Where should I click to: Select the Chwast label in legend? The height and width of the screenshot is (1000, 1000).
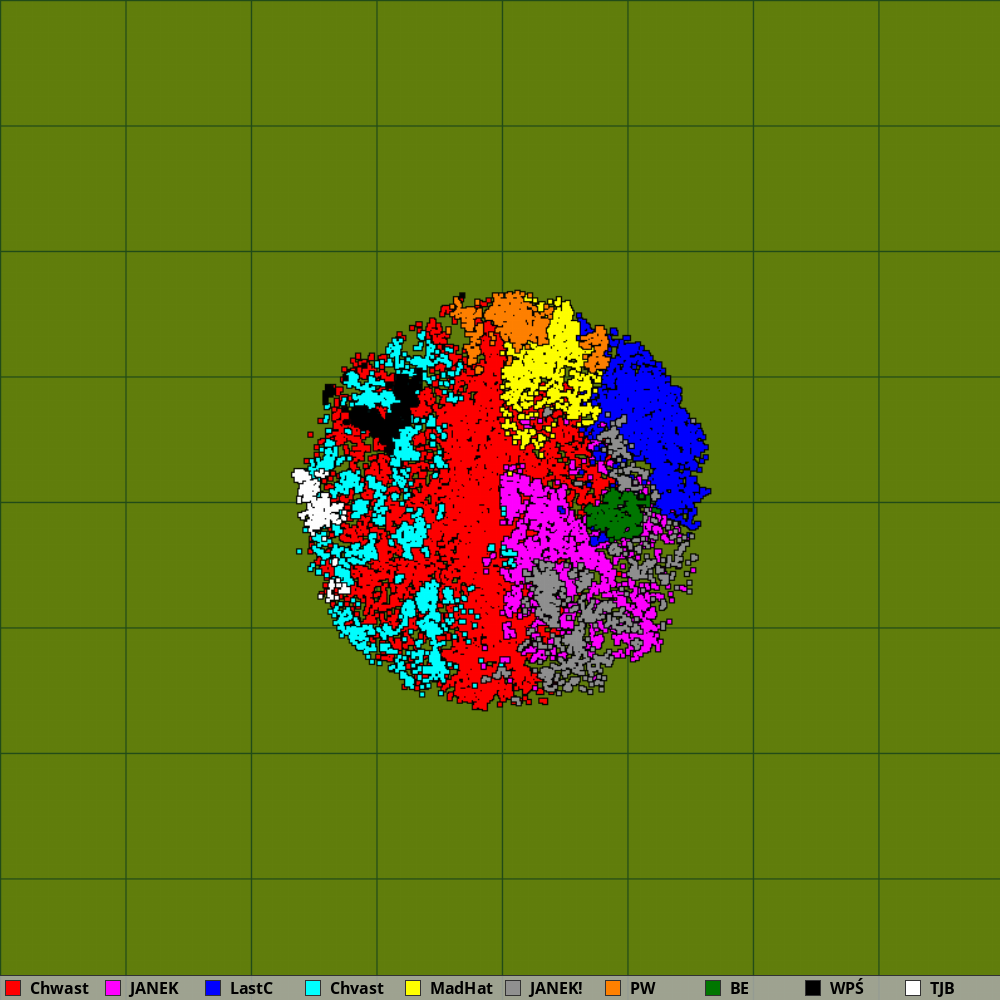(x=59, y=988)
